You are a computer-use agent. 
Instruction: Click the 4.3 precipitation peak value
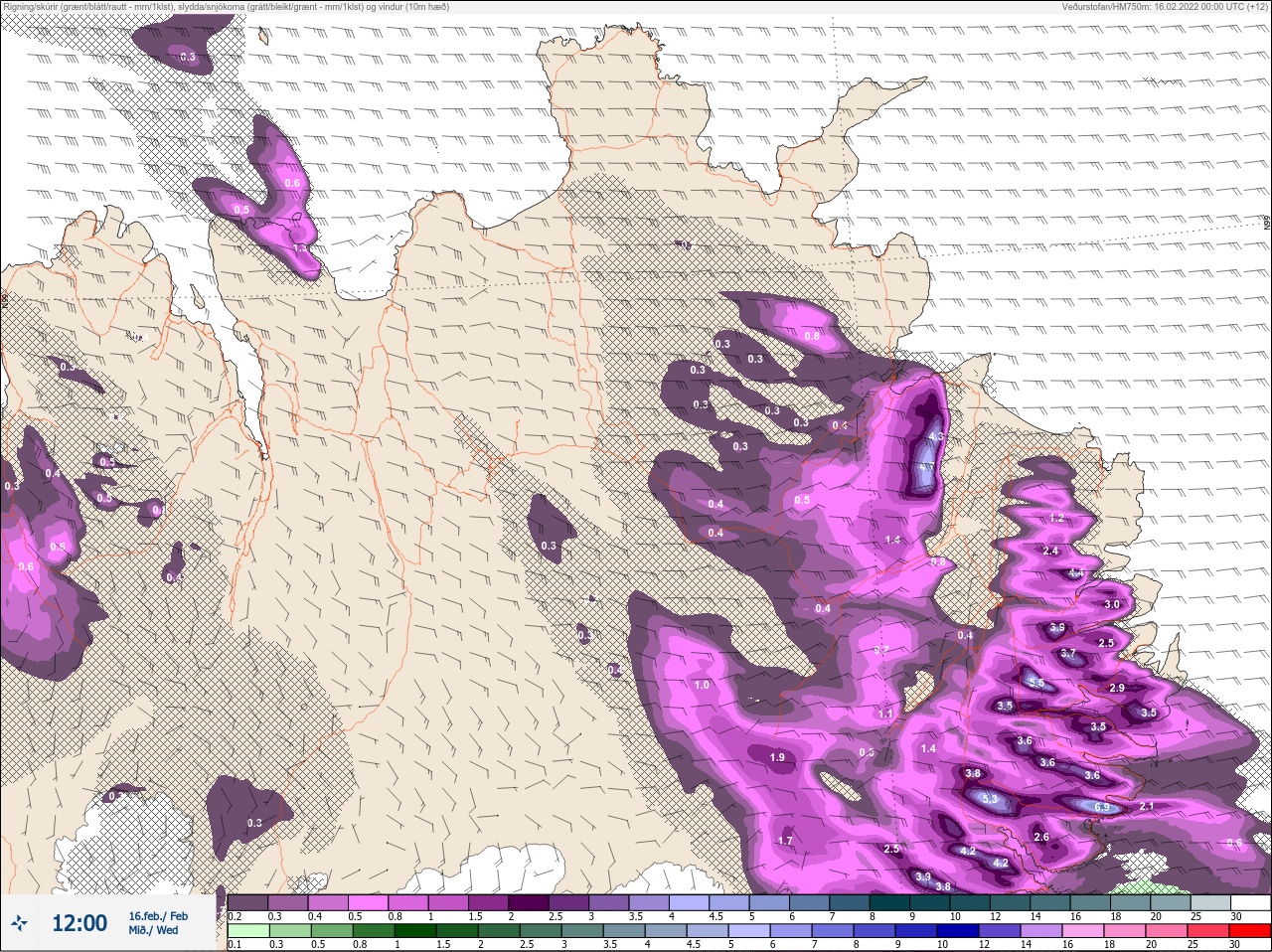pyautogui.click(x=935, y=436)
